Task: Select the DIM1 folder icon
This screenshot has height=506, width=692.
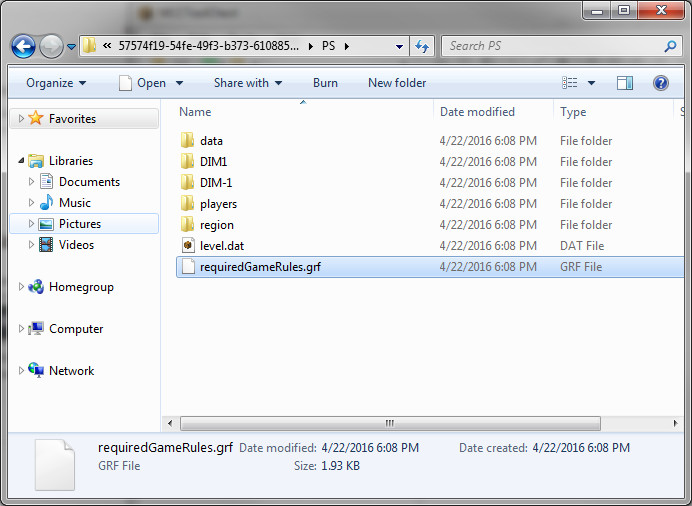Action: coord(187,161)
